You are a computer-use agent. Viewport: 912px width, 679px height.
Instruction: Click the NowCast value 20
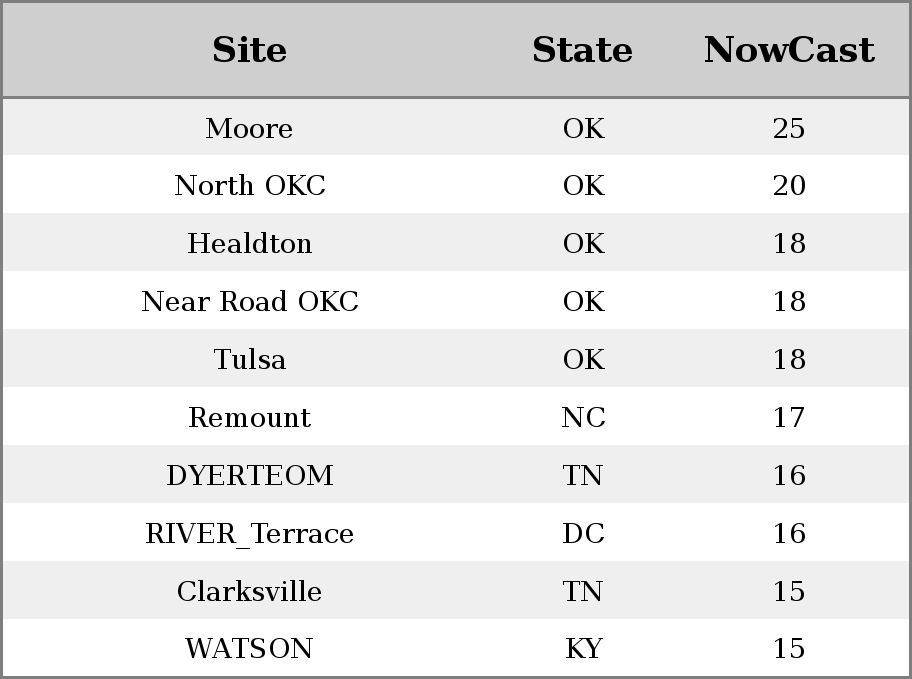point(789,186)
